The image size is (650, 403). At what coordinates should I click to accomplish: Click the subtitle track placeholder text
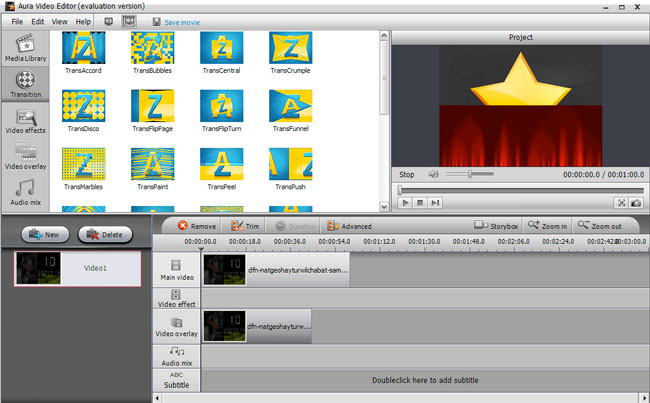[x=425, y=380]
